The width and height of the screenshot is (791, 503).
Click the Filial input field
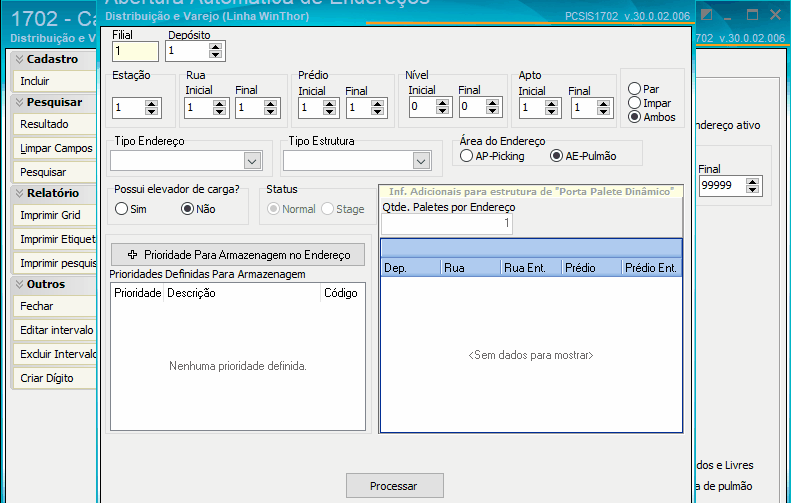[135, 51]
